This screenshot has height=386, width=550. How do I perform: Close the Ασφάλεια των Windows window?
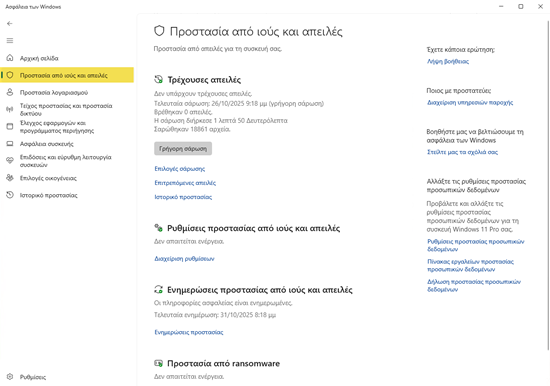(x=541, y=6)
